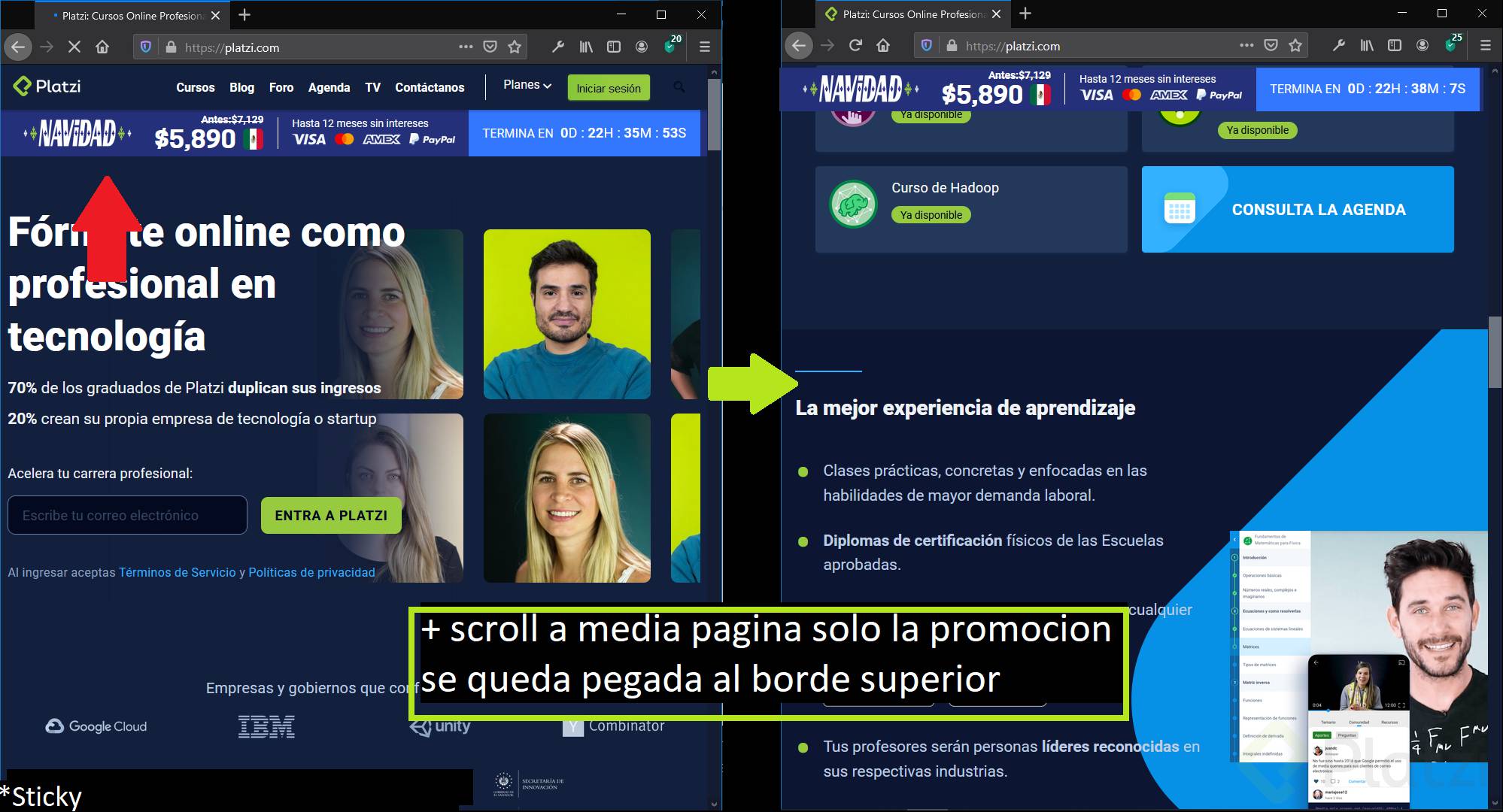
Task: Open Home icon in left browser window
Action: pos(102,47)
